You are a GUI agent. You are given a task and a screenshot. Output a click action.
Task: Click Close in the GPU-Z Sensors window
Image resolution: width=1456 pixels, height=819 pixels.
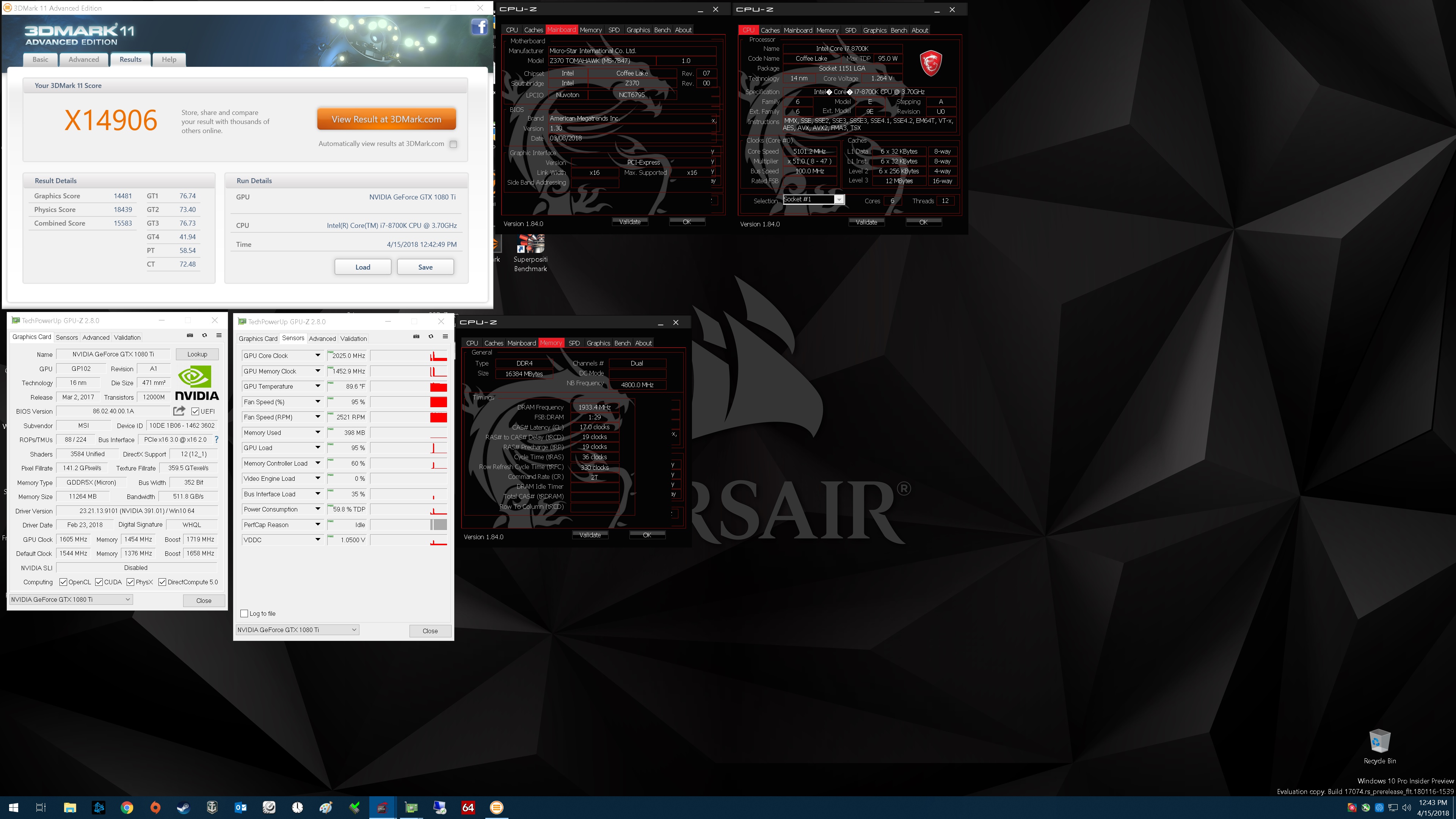pyautogui.click(x=430, y=631)
